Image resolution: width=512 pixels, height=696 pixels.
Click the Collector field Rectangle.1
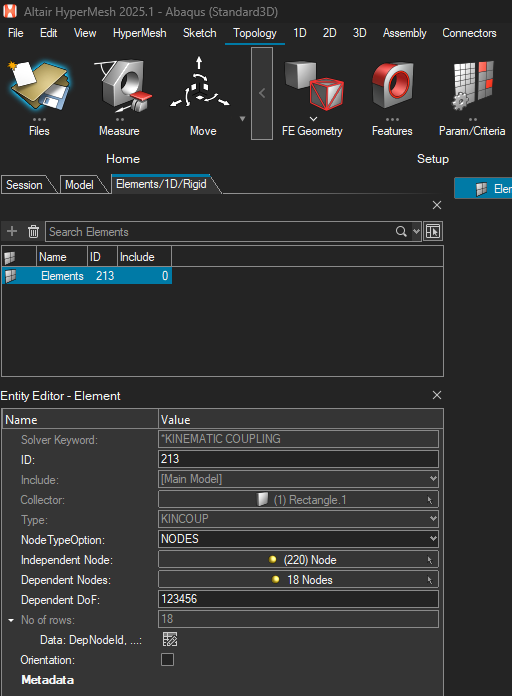click(x=298, y=499)
